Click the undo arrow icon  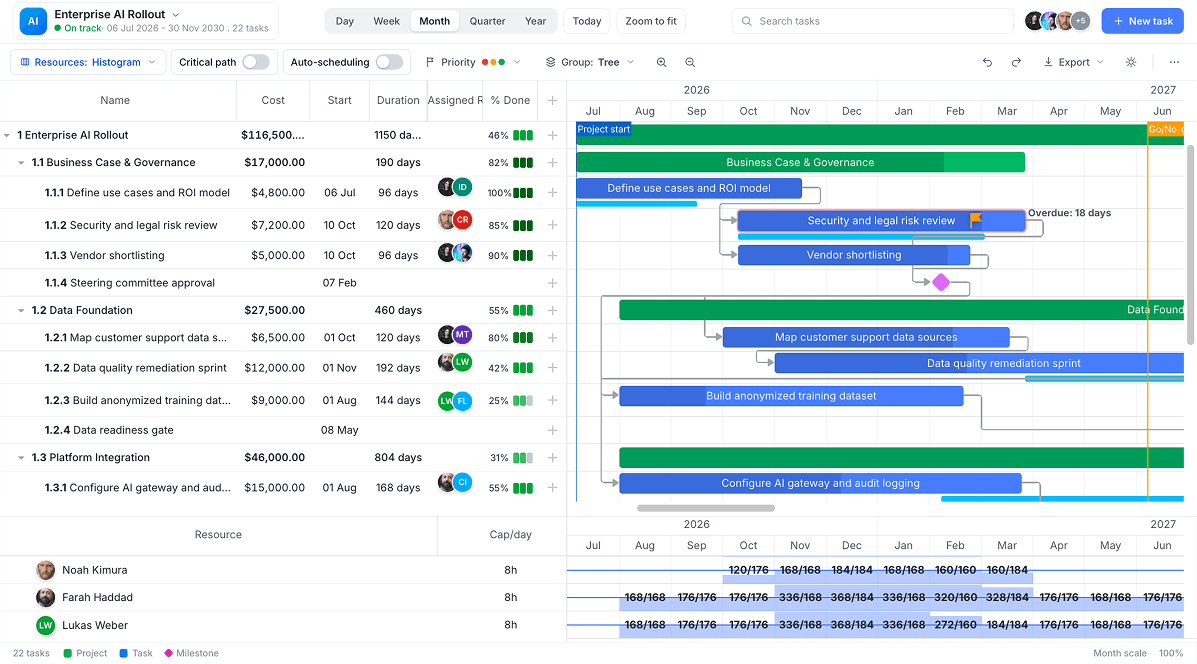pyautogui.click(x=987, y=63)
